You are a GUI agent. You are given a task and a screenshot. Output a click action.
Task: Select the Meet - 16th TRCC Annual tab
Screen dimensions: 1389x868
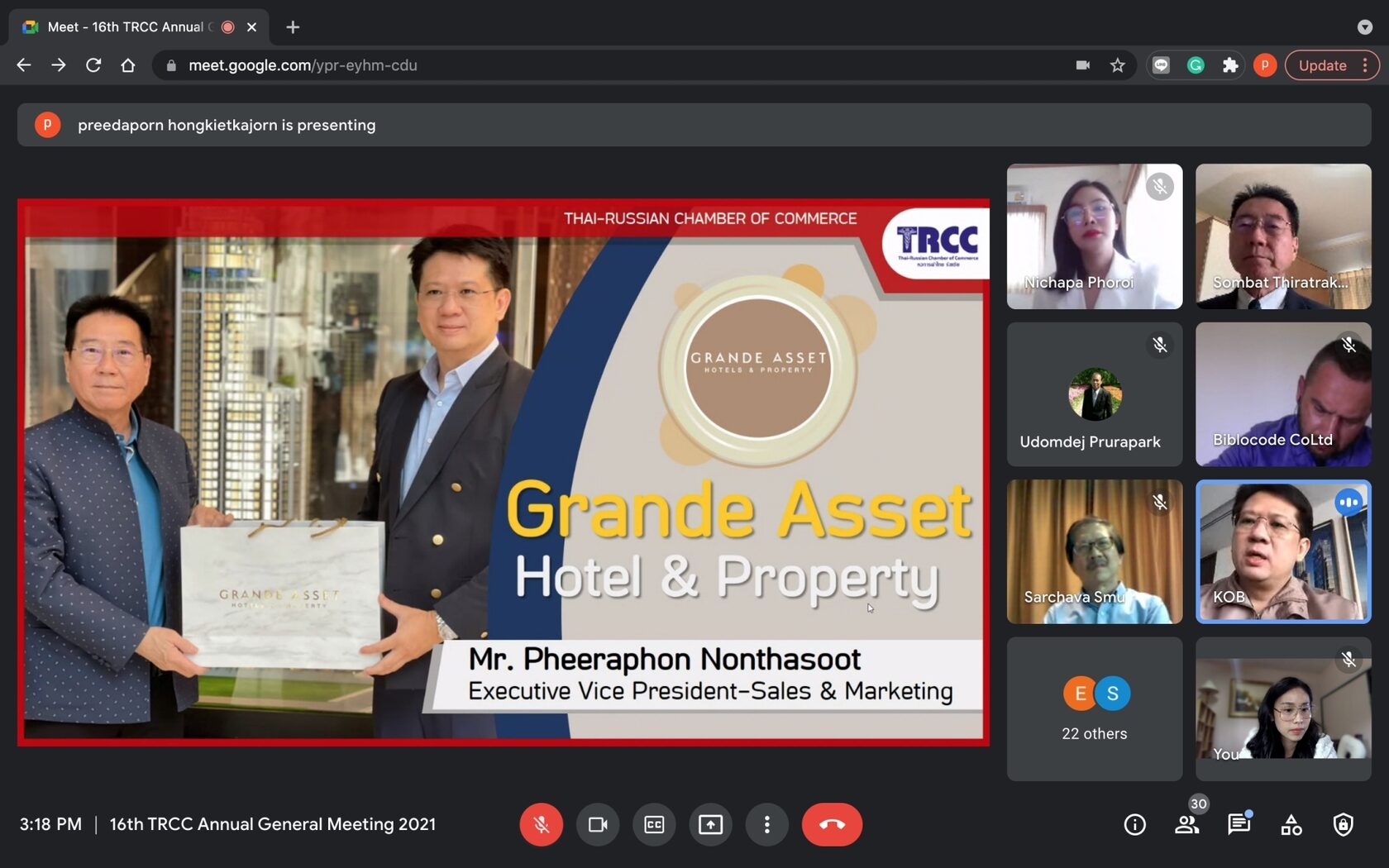pyautogui.click(x=139, y=27)
